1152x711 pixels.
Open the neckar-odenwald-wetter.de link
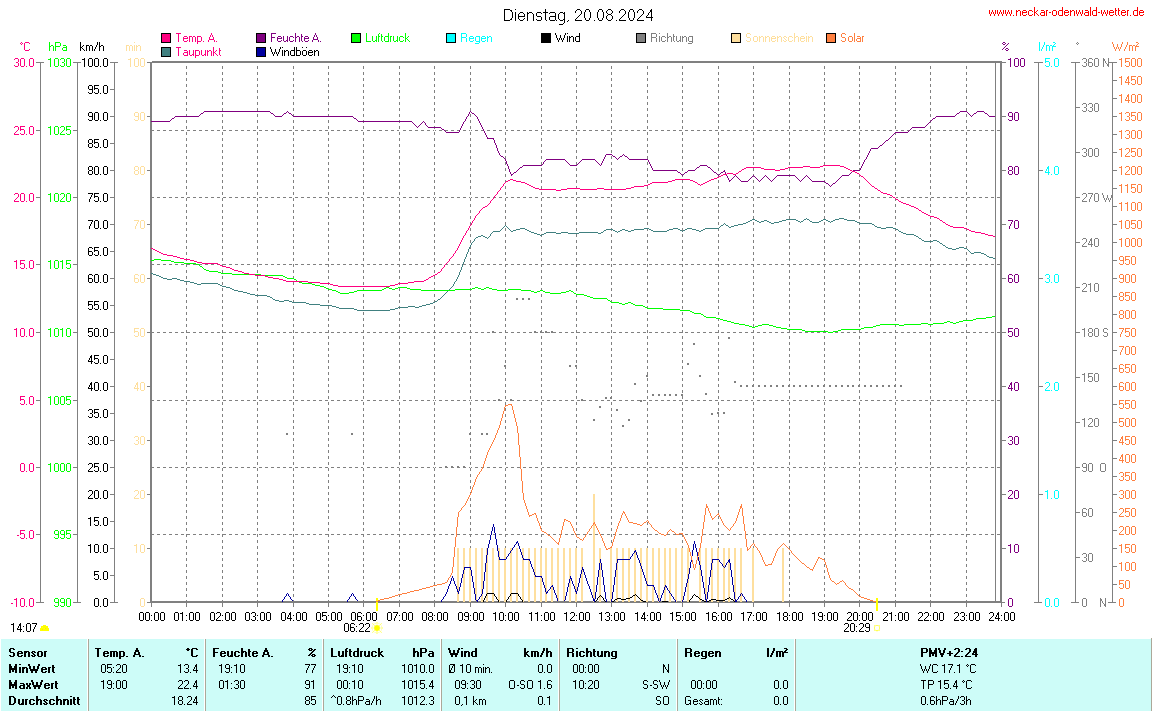pyautogui.click(x=1065, y=12)
